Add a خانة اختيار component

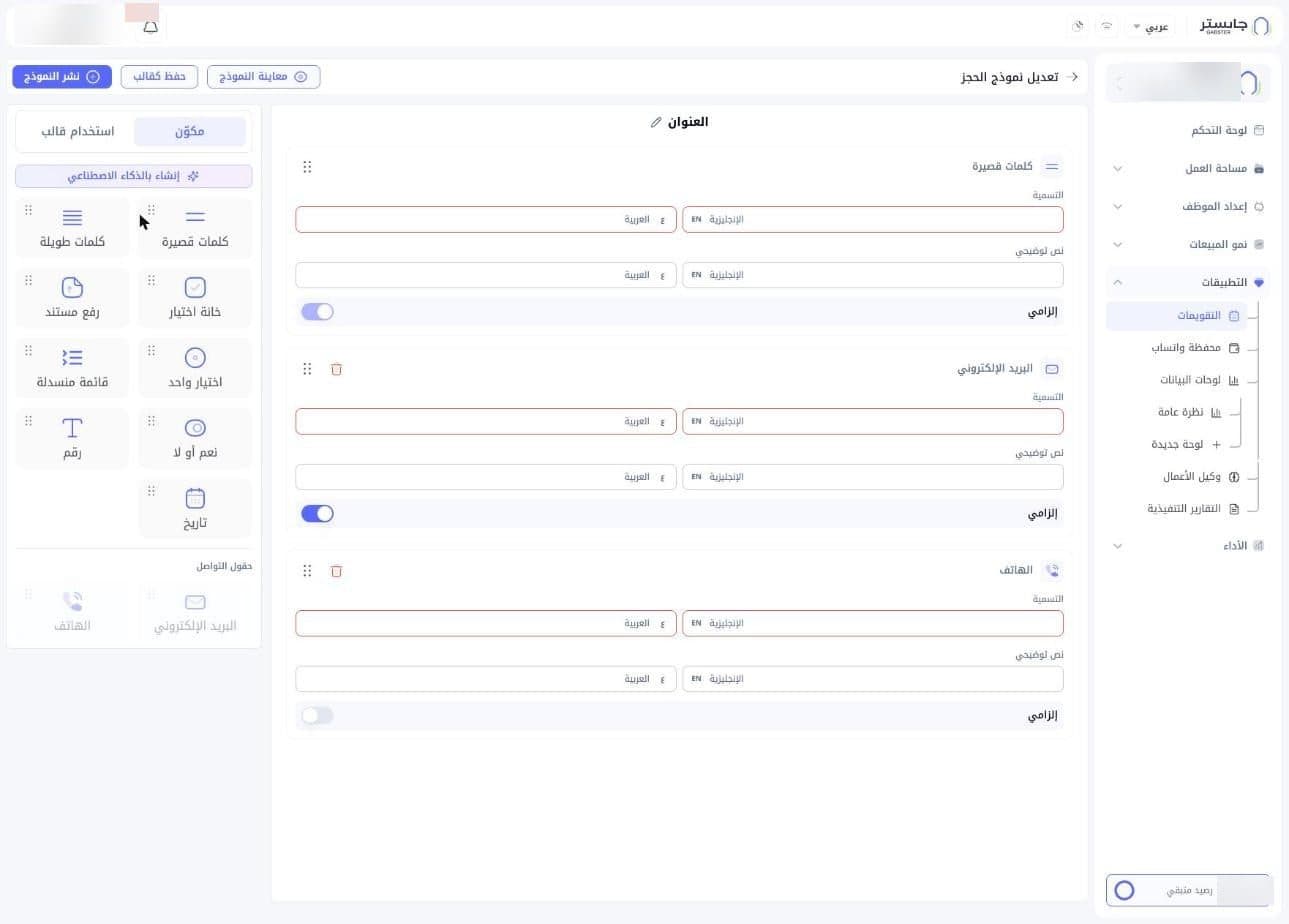pos(195,299)
